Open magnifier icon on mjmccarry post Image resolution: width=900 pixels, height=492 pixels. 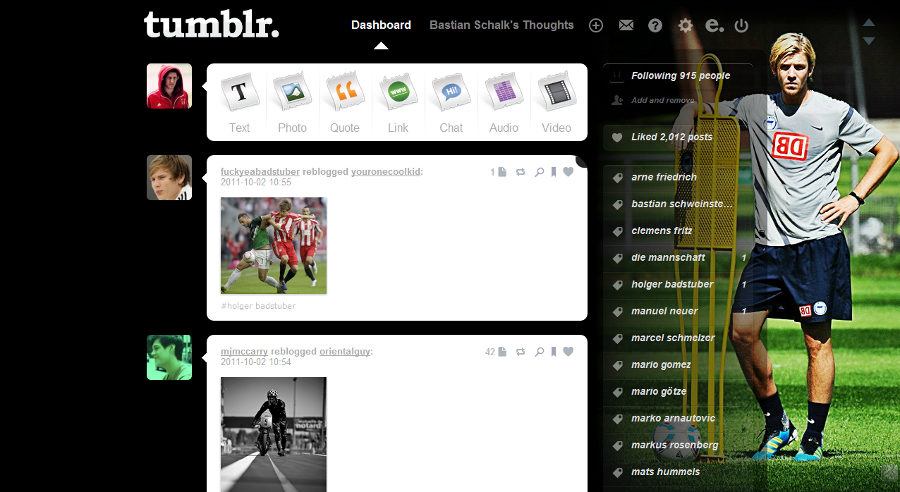539,351
